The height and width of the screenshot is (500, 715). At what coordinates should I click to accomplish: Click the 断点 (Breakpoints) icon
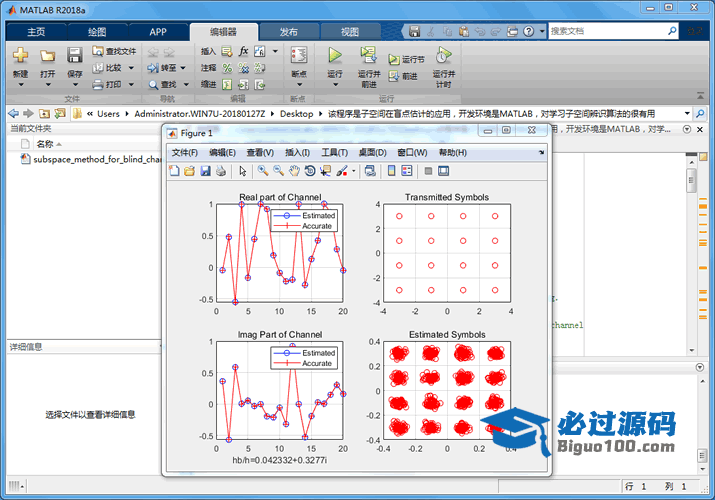coord(299,55)
